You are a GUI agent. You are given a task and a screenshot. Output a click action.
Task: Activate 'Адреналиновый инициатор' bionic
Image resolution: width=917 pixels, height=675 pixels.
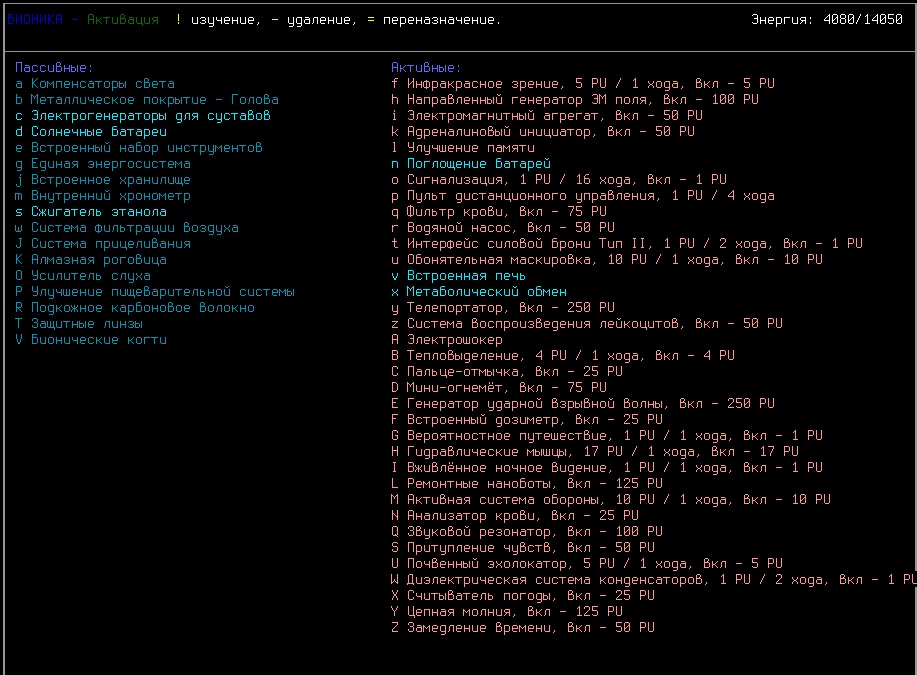[543, 132]
